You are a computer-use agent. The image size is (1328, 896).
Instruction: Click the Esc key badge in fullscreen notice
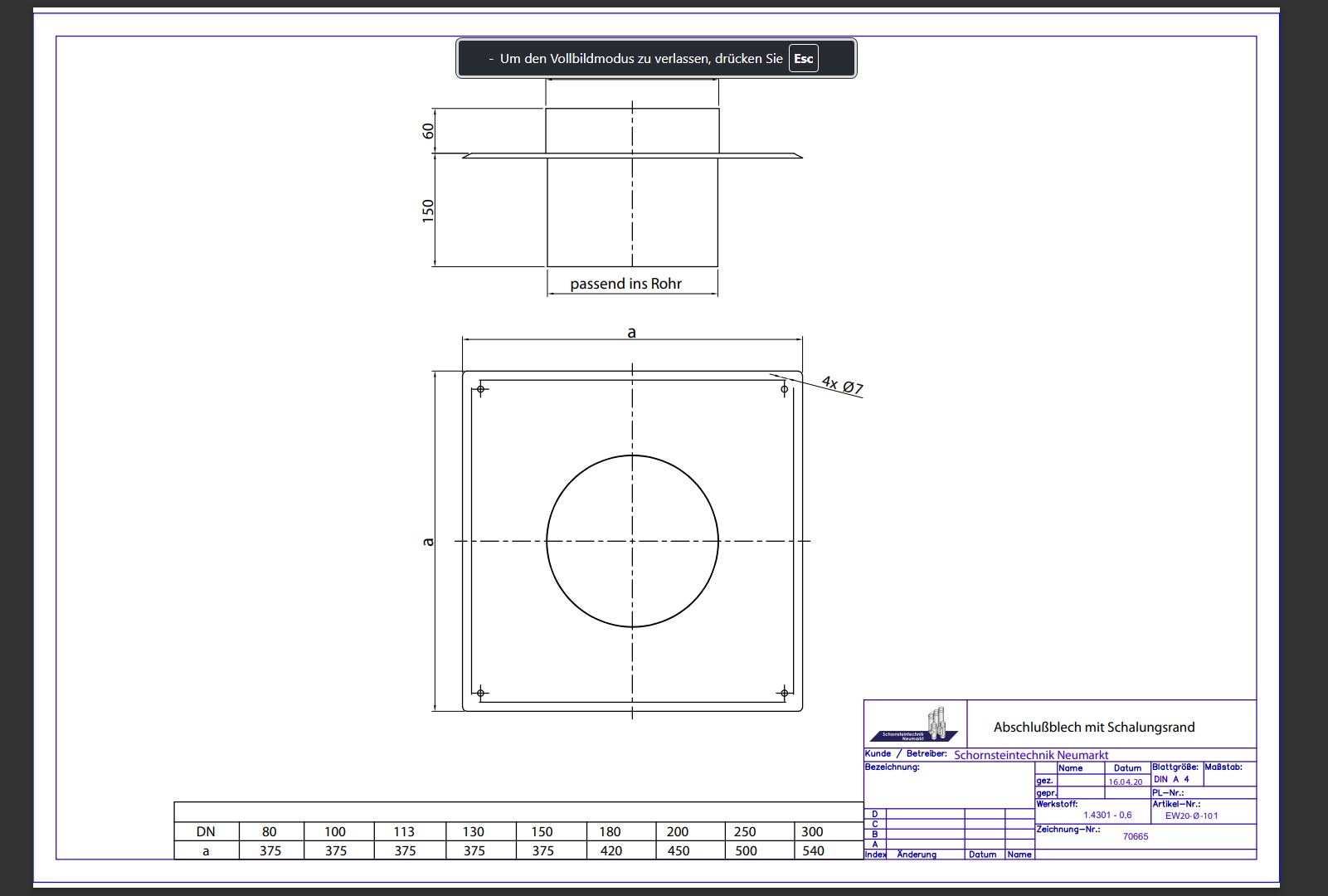pos(803,59)
